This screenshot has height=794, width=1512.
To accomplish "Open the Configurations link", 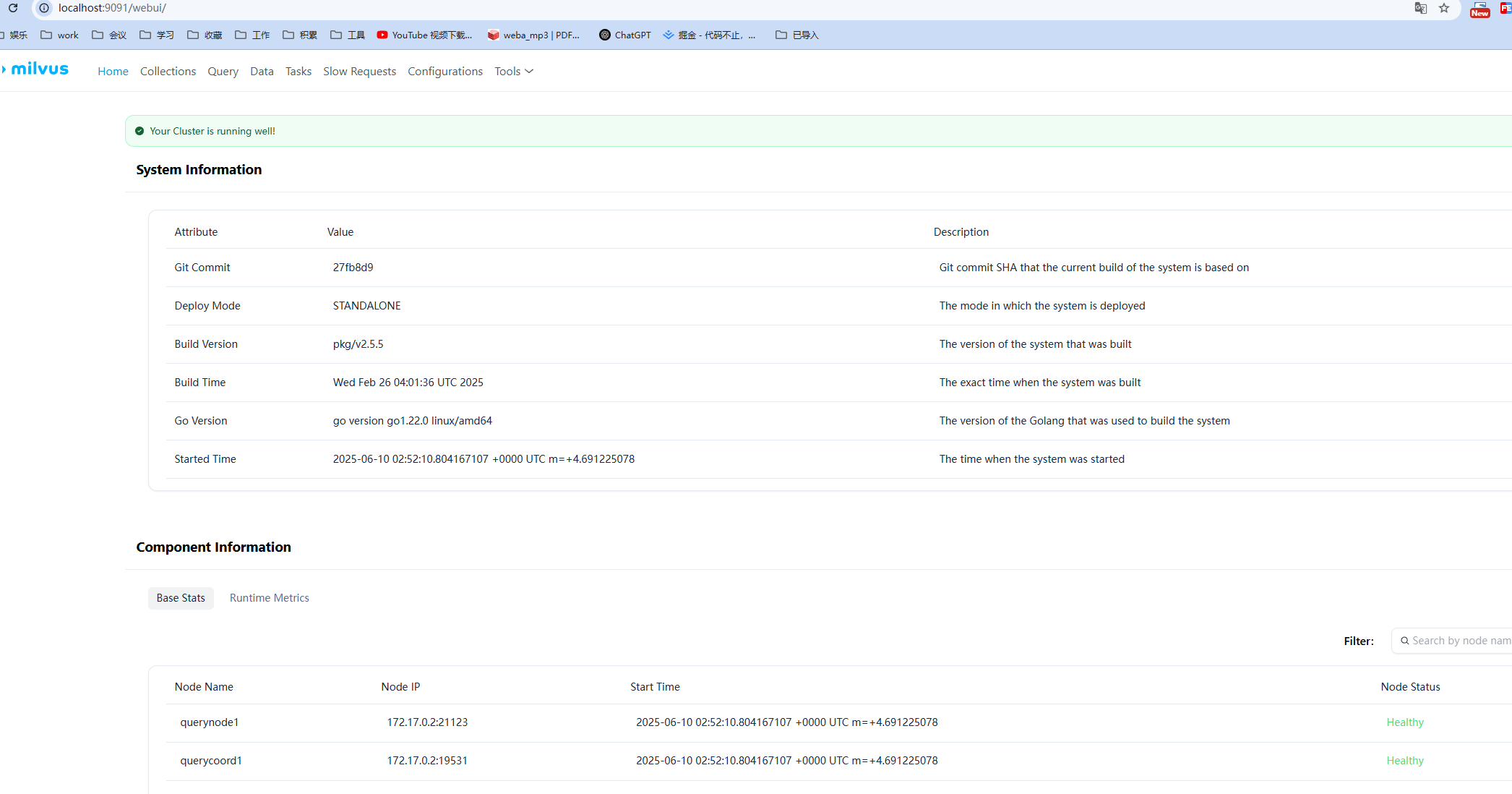I will pyautogui.click(x=444, y=71).
